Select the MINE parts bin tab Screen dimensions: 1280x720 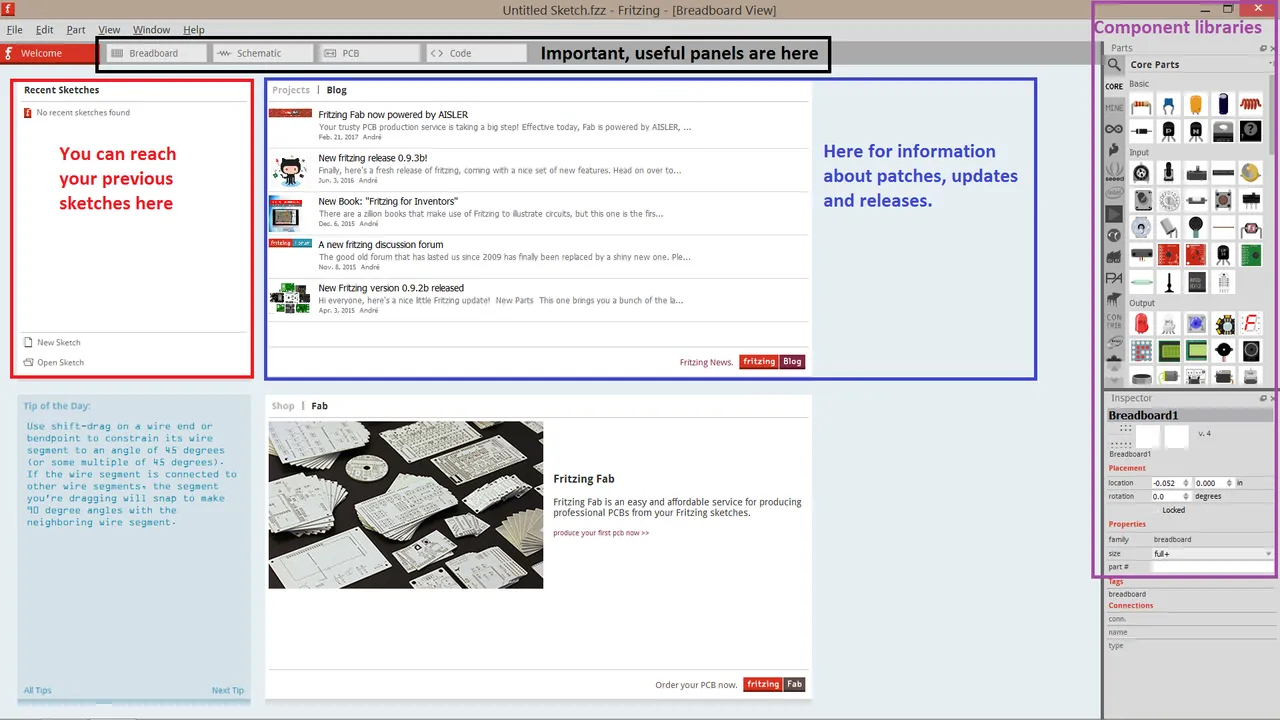coord(1114,108)
